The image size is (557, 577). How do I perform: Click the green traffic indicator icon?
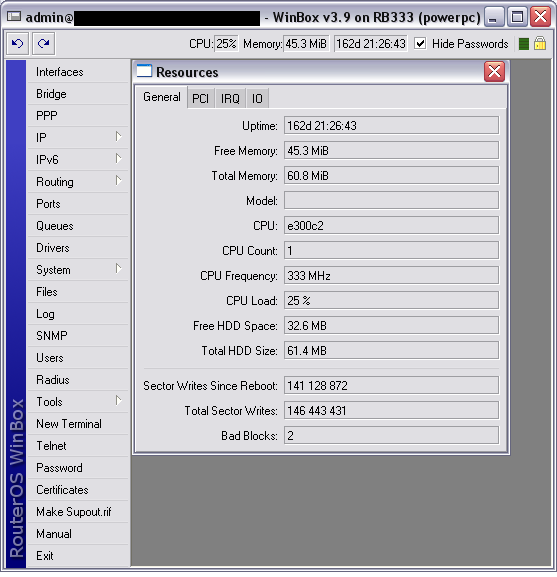(524, 44)
